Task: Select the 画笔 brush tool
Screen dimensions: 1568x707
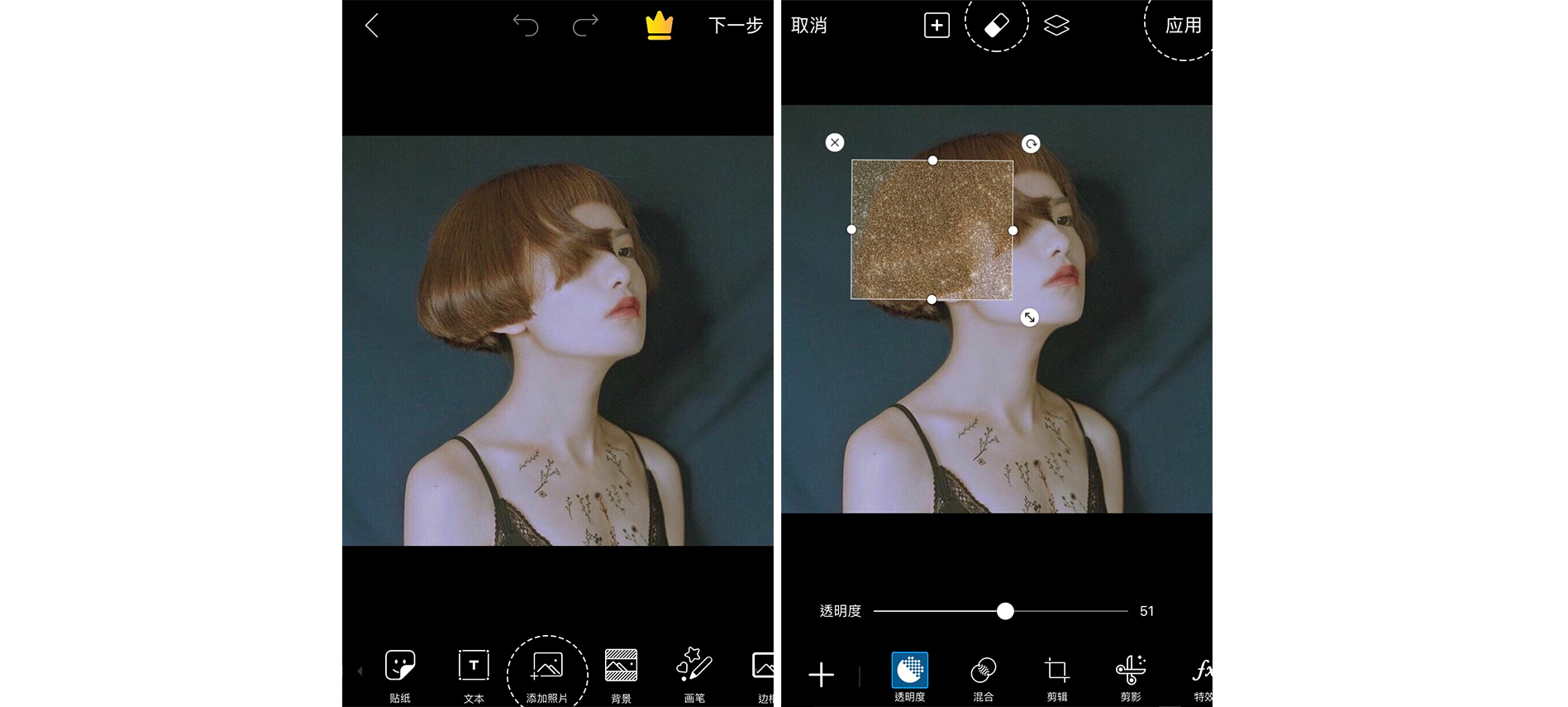Action: tap(694, 674)
